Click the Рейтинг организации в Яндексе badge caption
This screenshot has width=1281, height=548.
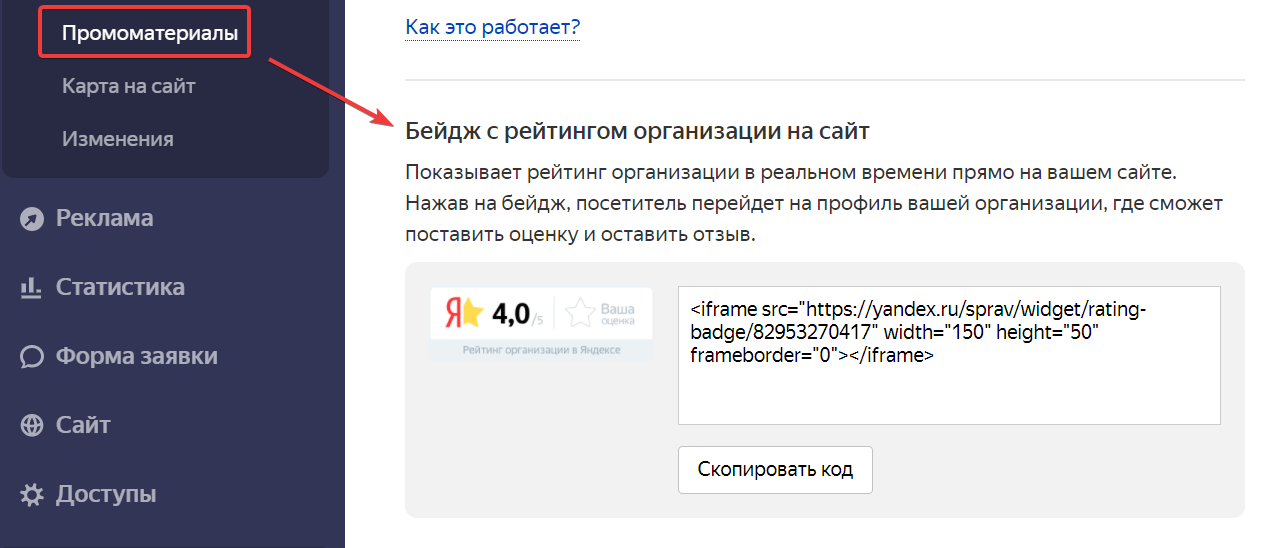pos(541,350)
